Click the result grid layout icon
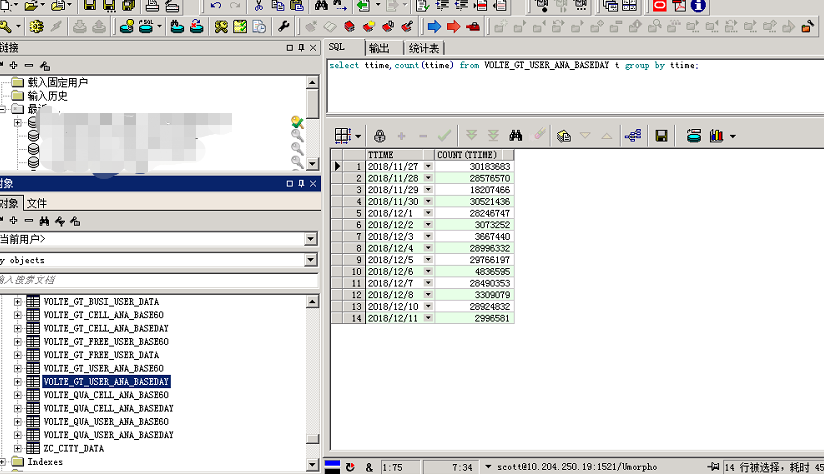 point(343,136)
